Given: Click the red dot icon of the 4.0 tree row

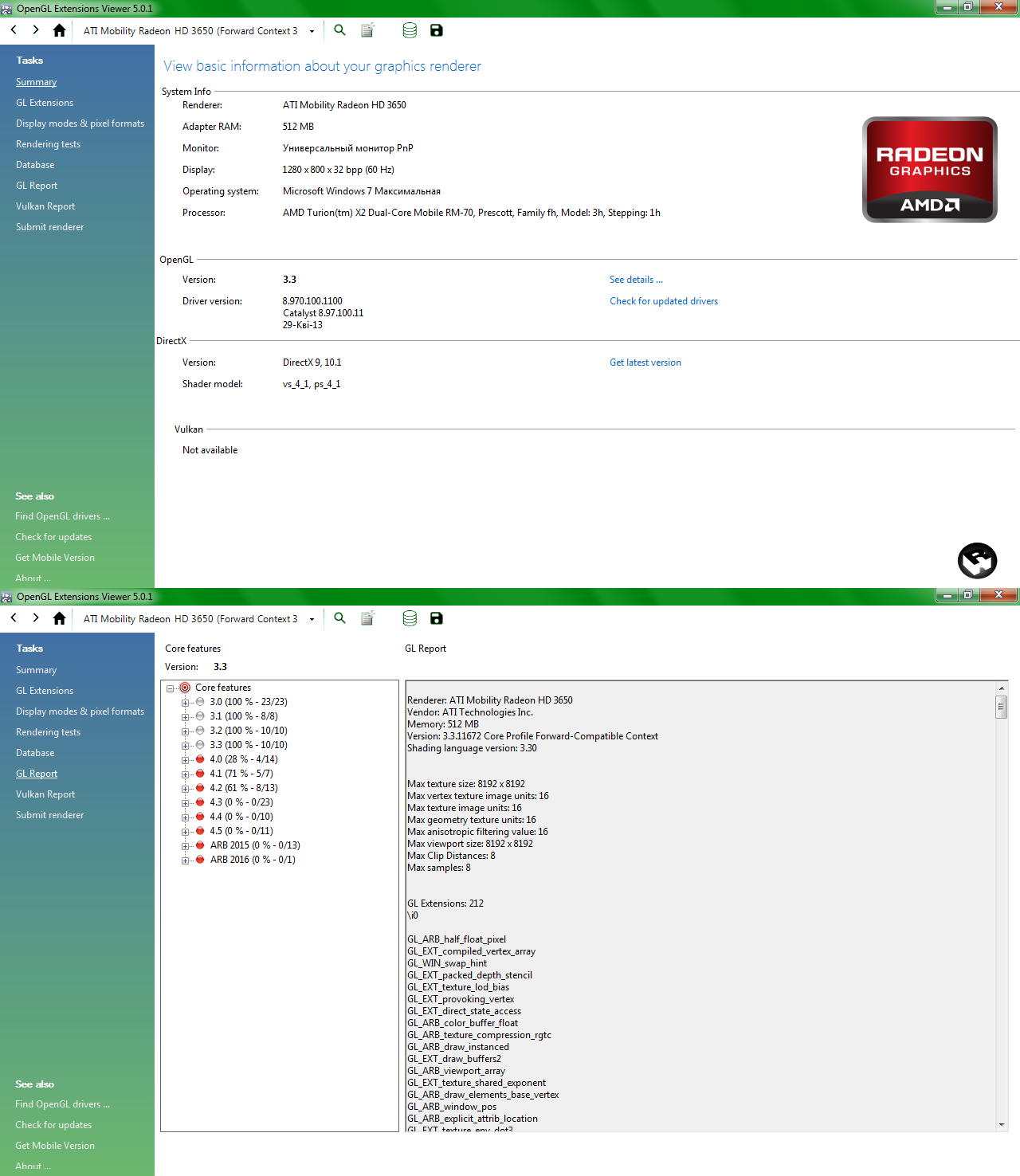Looking at the screenshot, I should pos(200,759).
